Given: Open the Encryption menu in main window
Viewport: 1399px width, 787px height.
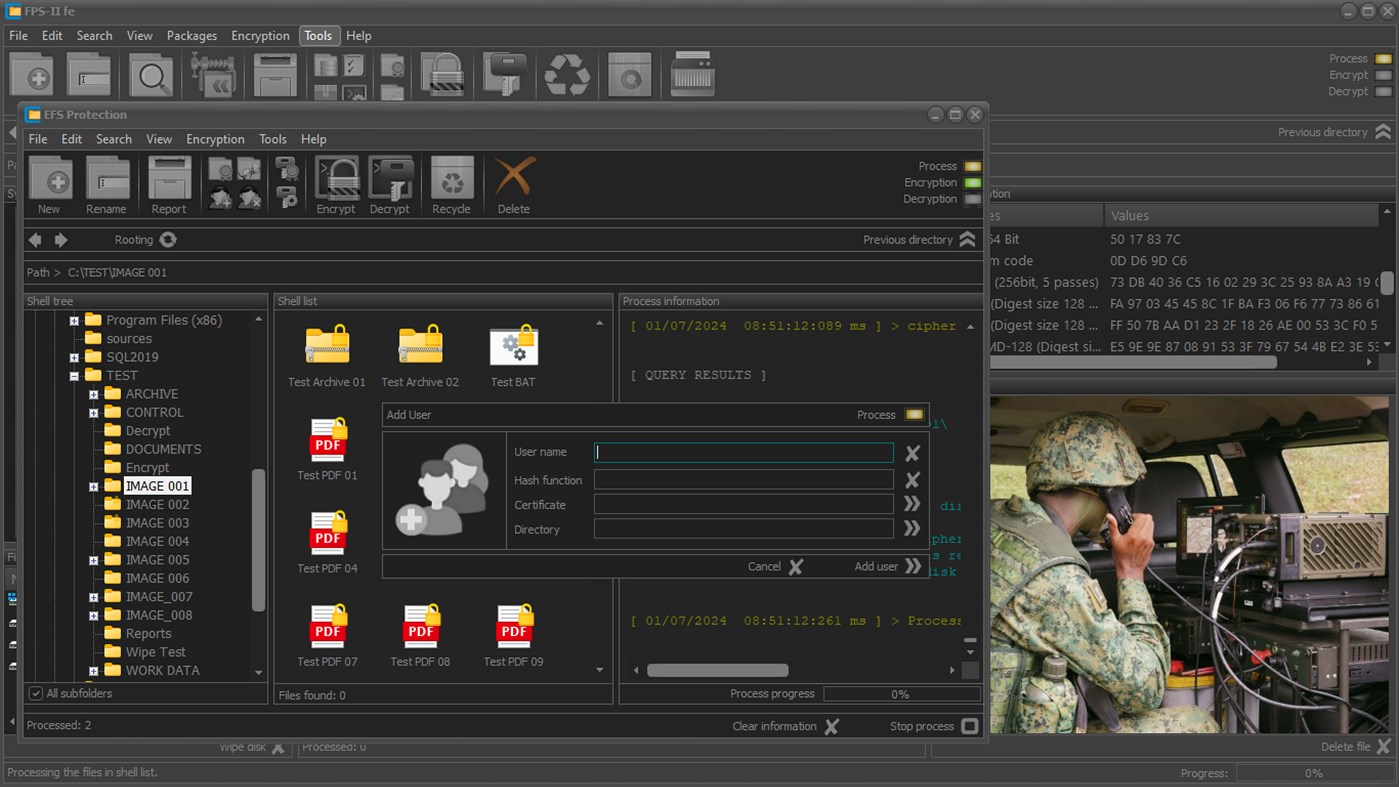Looking at the screenshot, I should pyautogui.click(x=259, y=35).
